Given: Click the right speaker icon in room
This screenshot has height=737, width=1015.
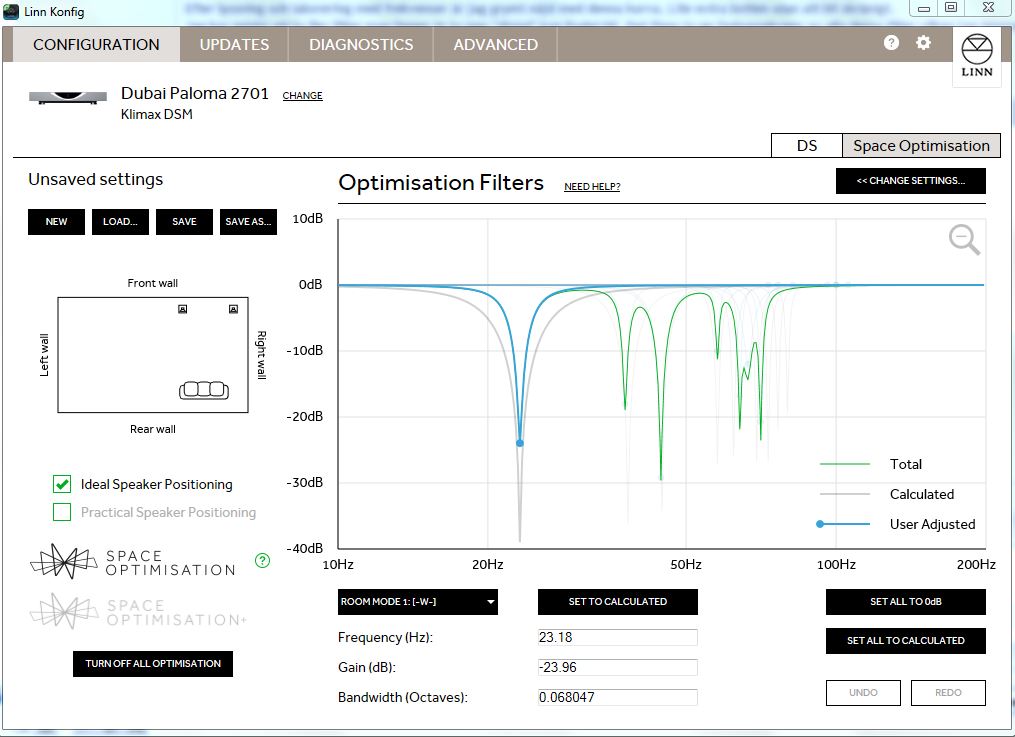Looking at the screenshot, I should coord(233,310).
